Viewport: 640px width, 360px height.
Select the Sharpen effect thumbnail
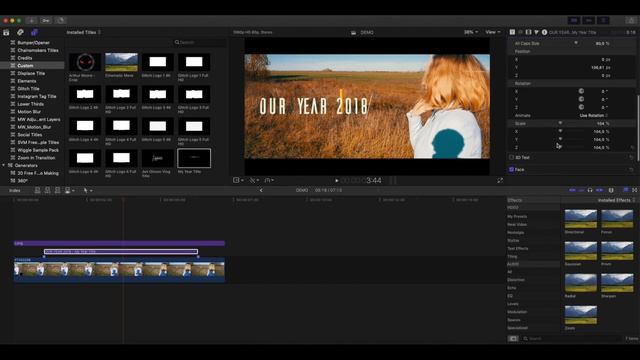[617, 283]
